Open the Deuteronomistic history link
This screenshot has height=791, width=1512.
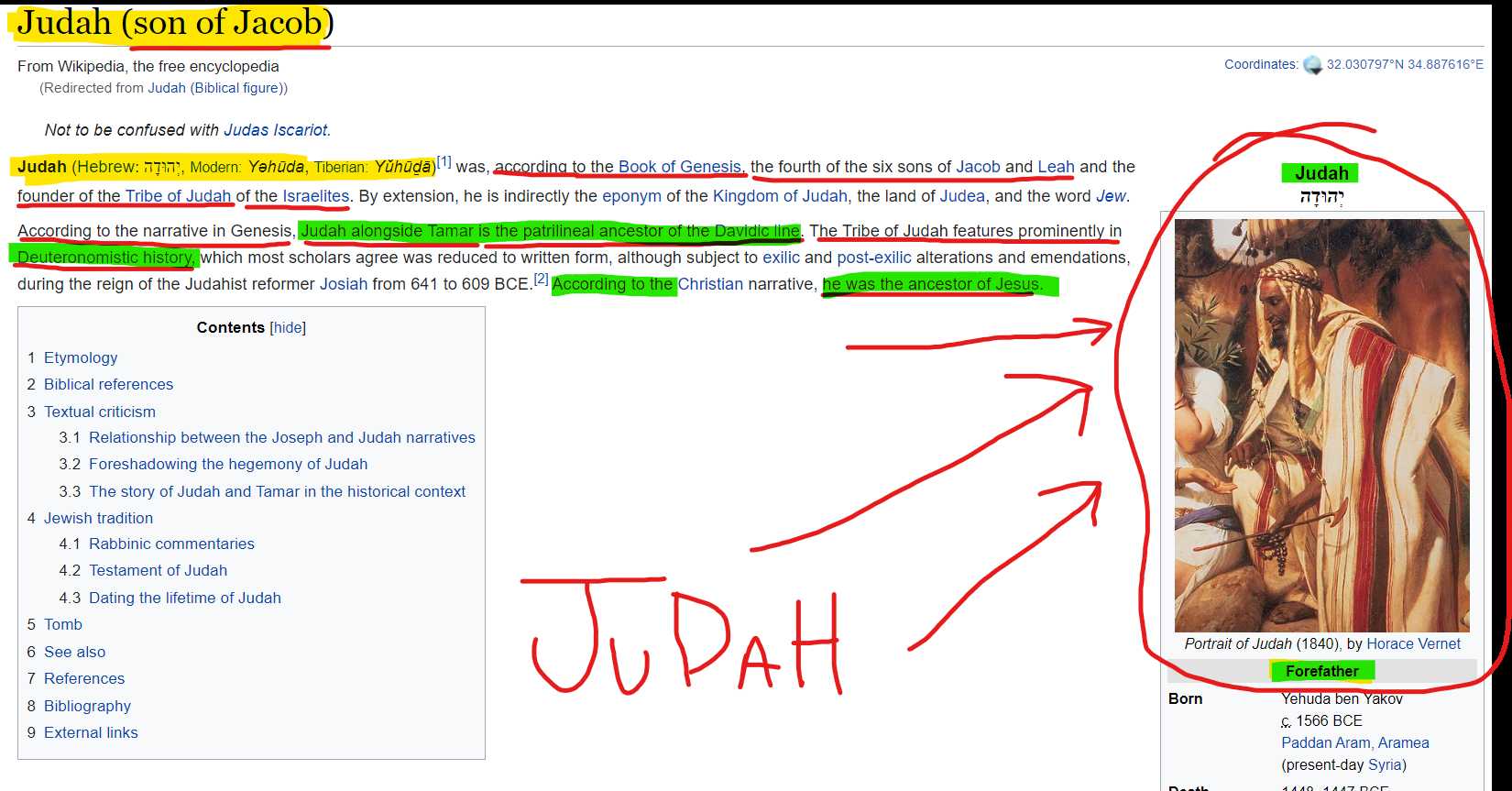pyautogui.click(x=105, y=258)
